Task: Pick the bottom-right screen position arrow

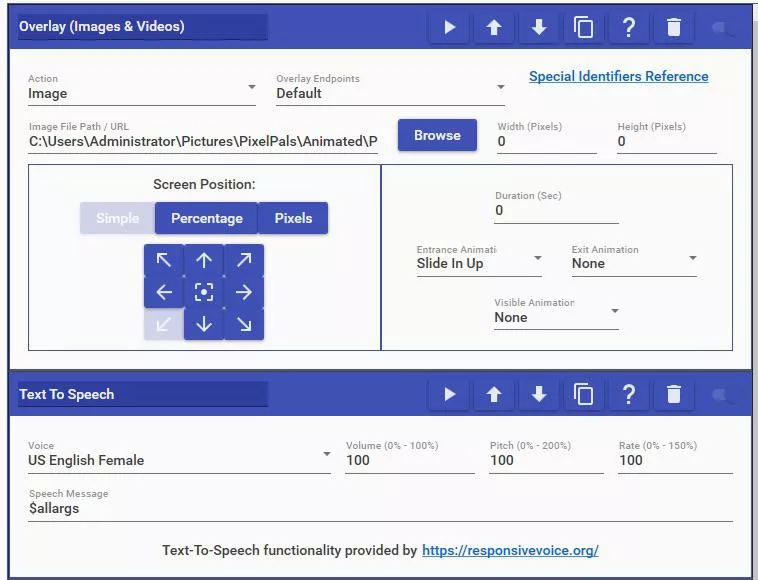Action: tap(244, 324)
